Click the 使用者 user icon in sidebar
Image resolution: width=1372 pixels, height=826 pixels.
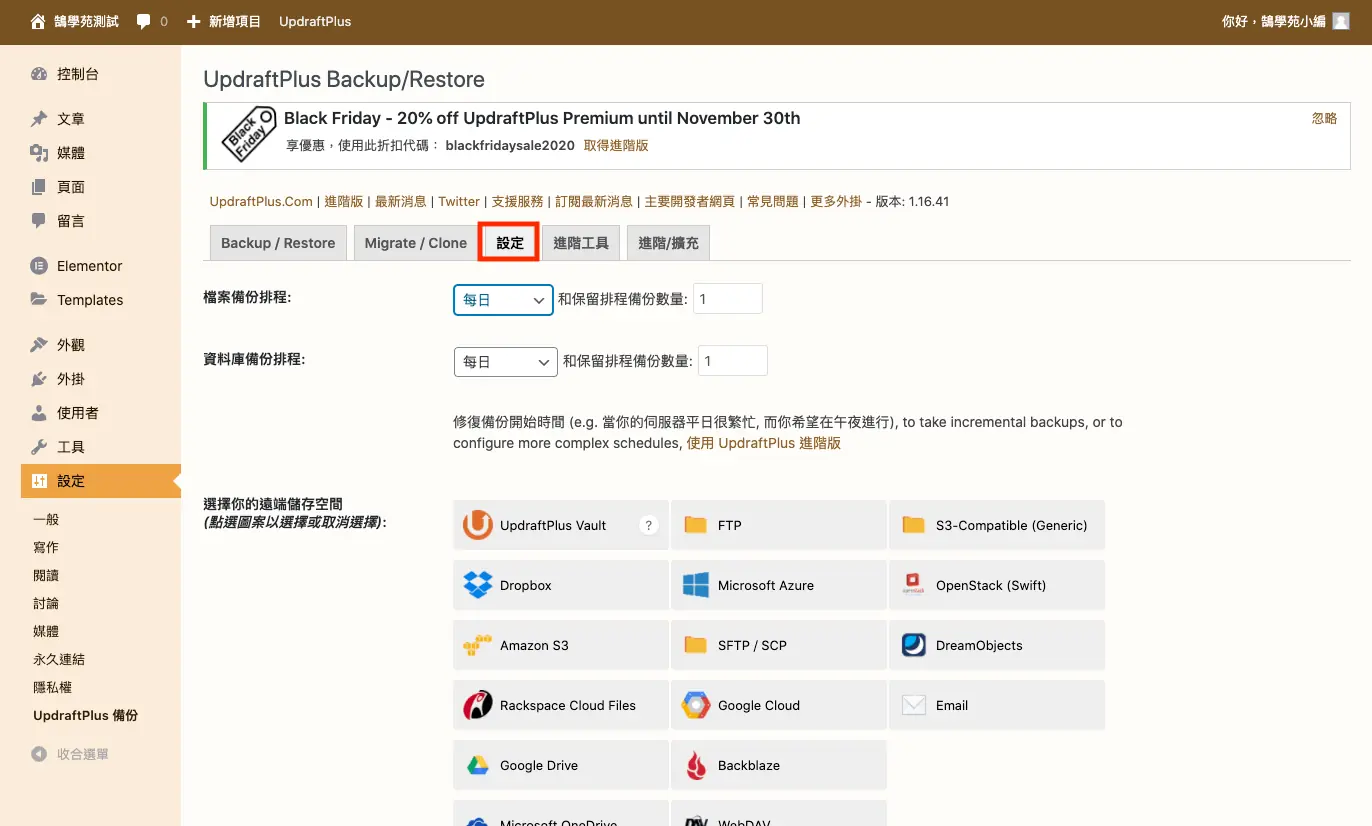click(x=39, y=413)
